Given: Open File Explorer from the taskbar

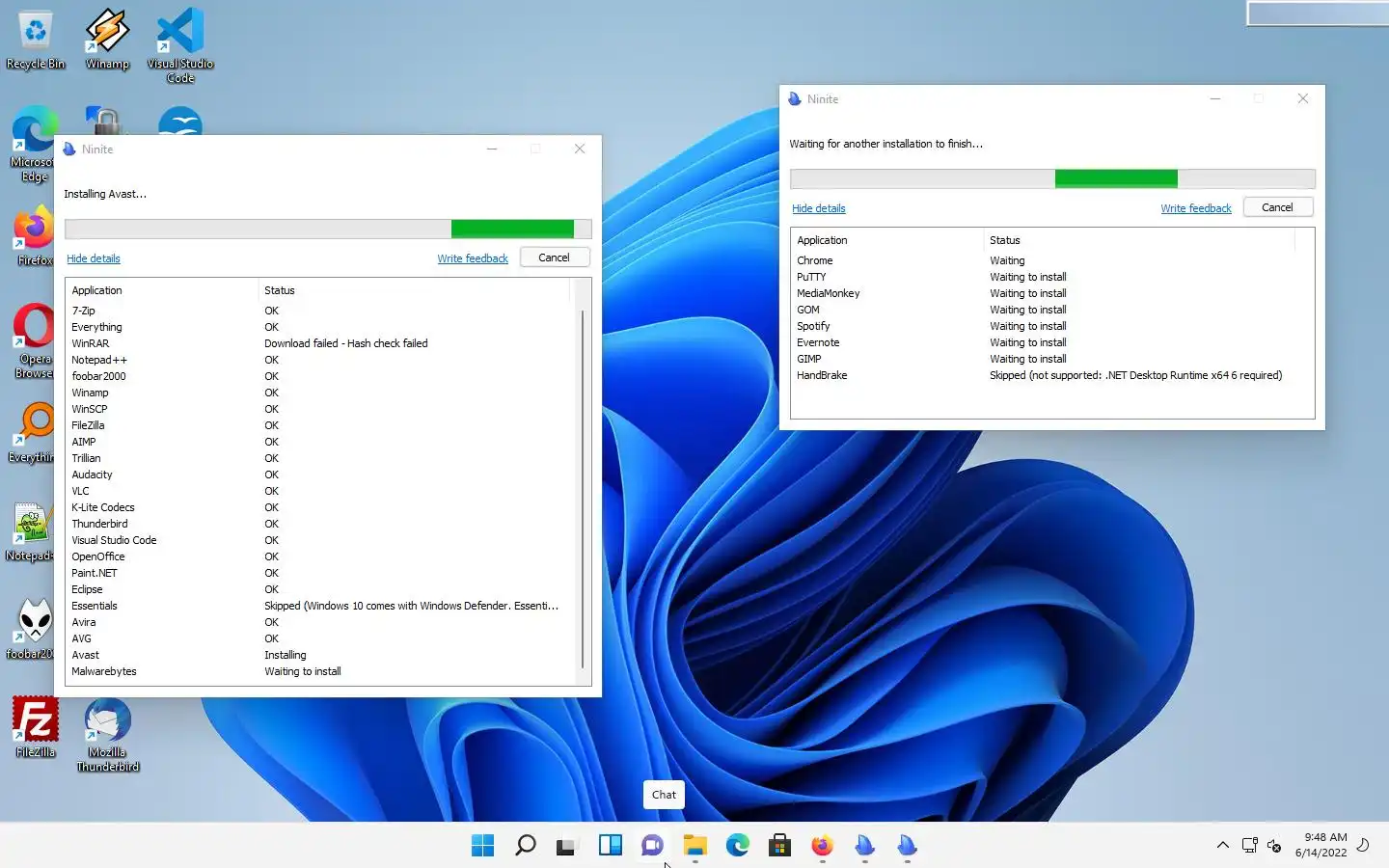Looking at the screenshot, I should click(x=694, y=846).
